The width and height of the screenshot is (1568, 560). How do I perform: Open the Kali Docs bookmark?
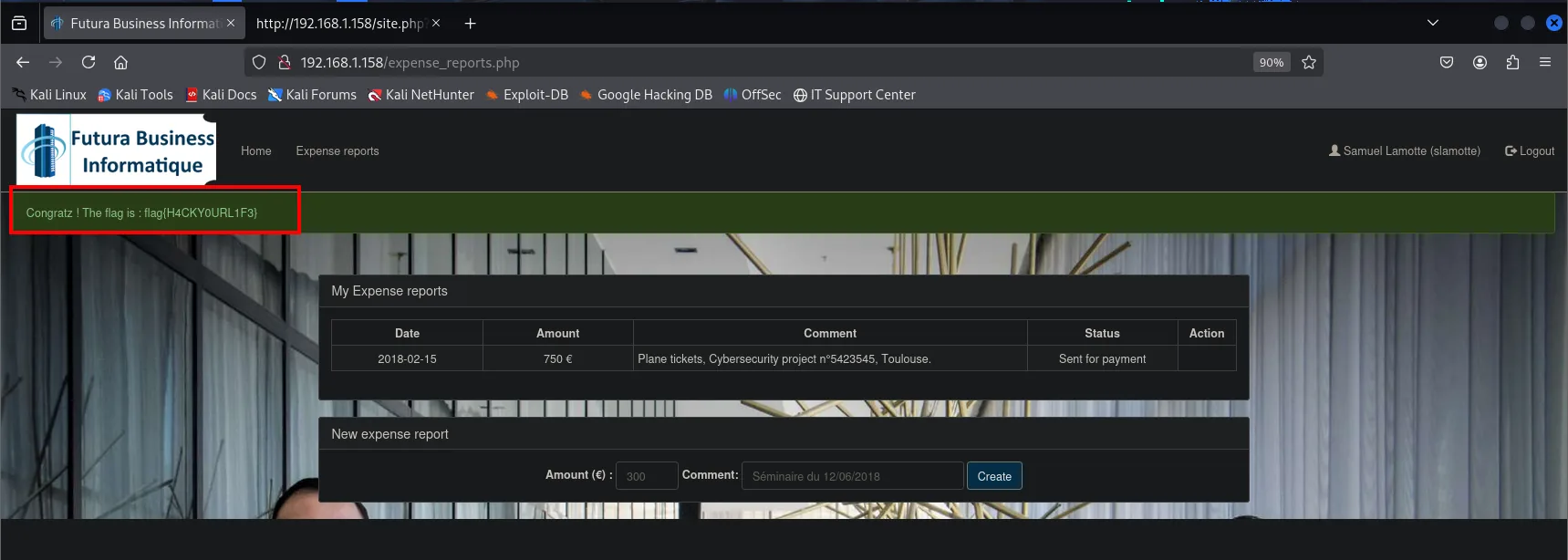click(221, 95)
